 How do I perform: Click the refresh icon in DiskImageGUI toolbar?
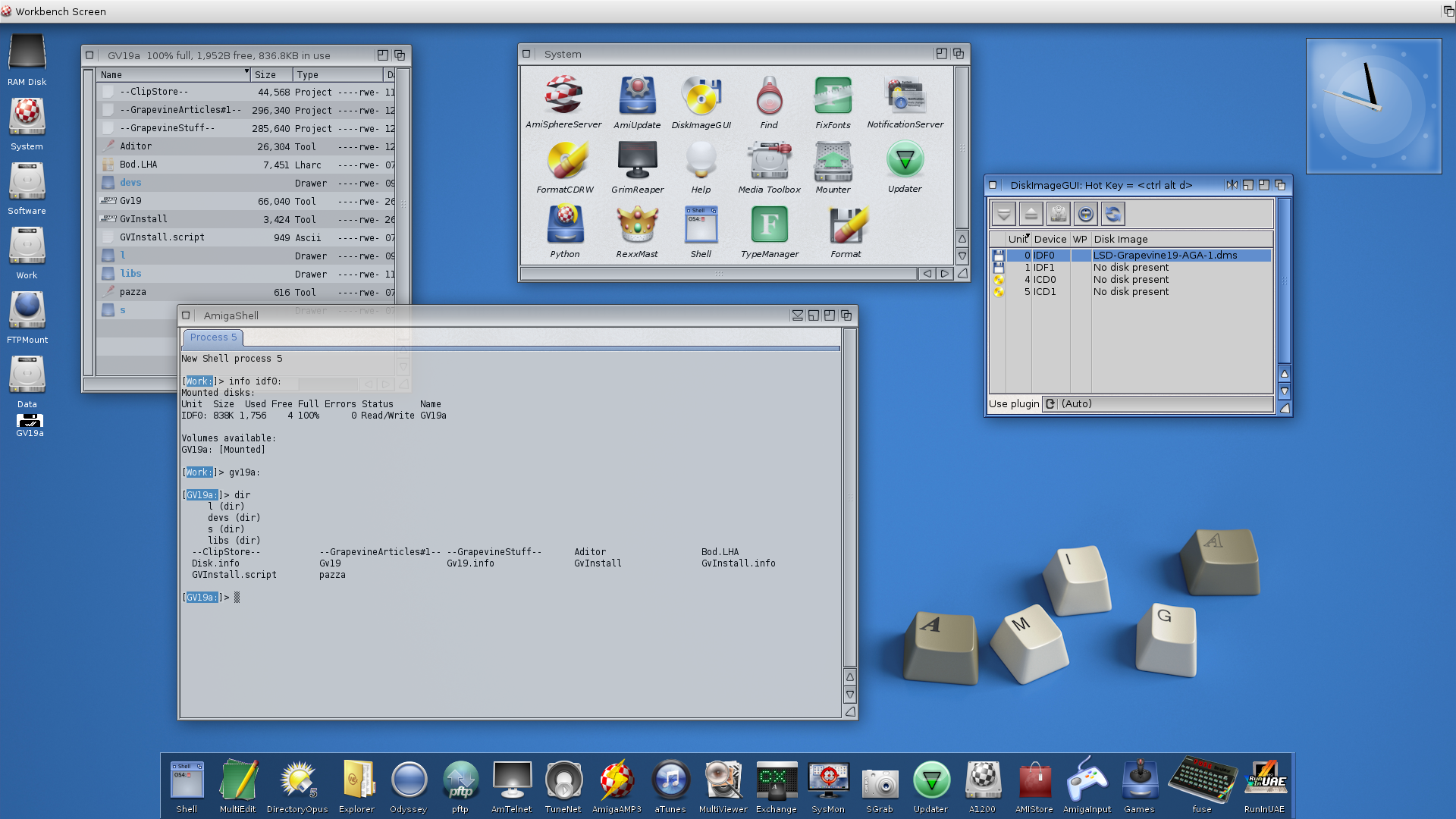coord(1112,215)
